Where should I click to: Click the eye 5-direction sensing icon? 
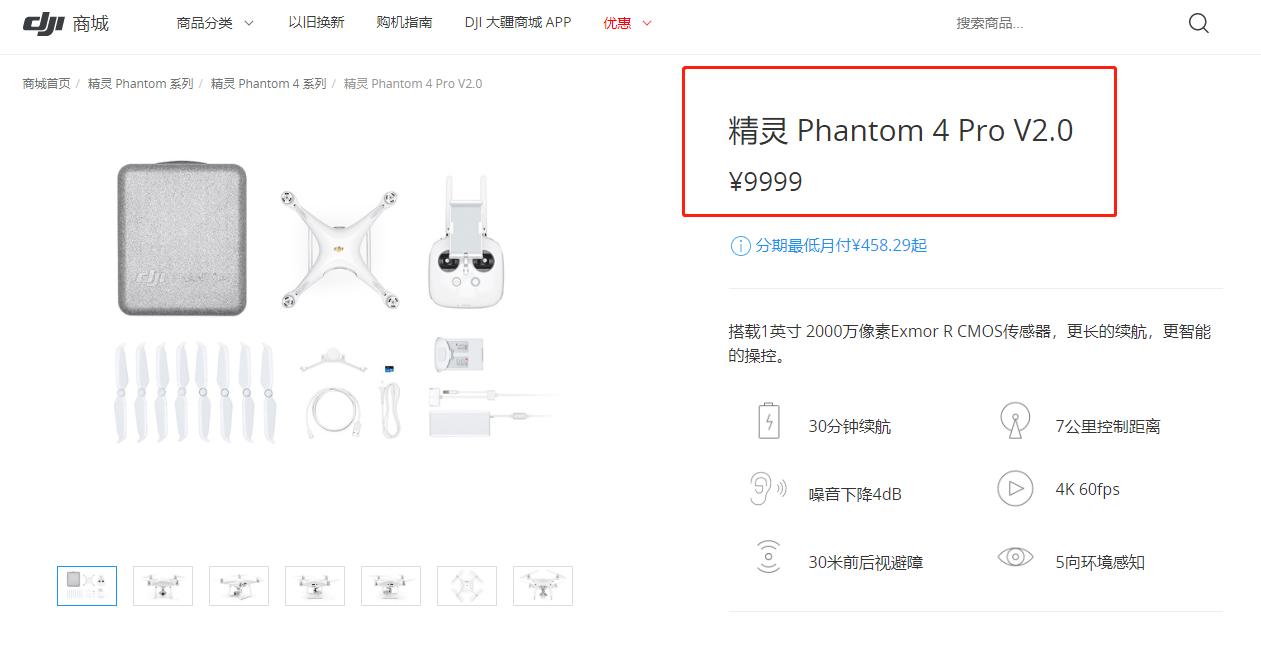coord(1015,557)
